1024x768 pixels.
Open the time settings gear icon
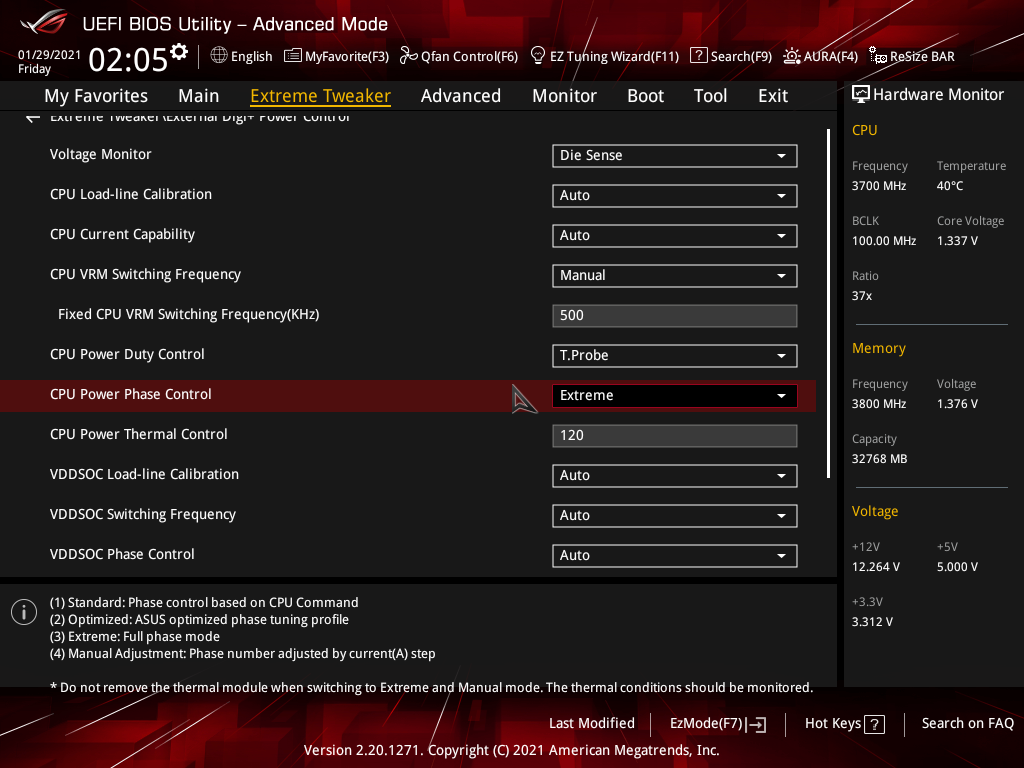[x=179, y=52]
